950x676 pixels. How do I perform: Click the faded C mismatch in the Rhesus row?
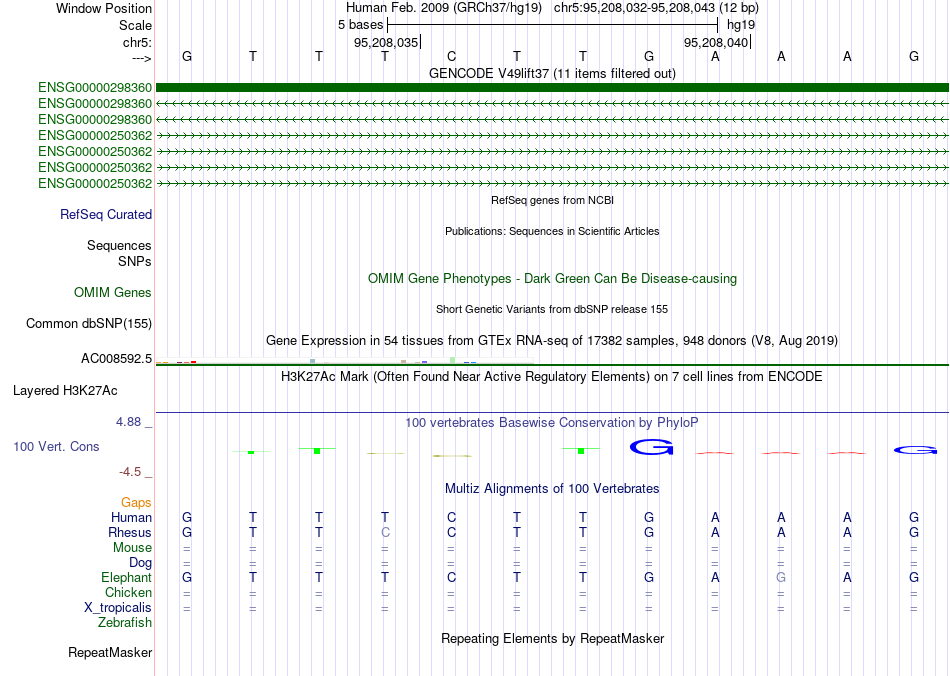pyautogui.click(x=385, y=532)
